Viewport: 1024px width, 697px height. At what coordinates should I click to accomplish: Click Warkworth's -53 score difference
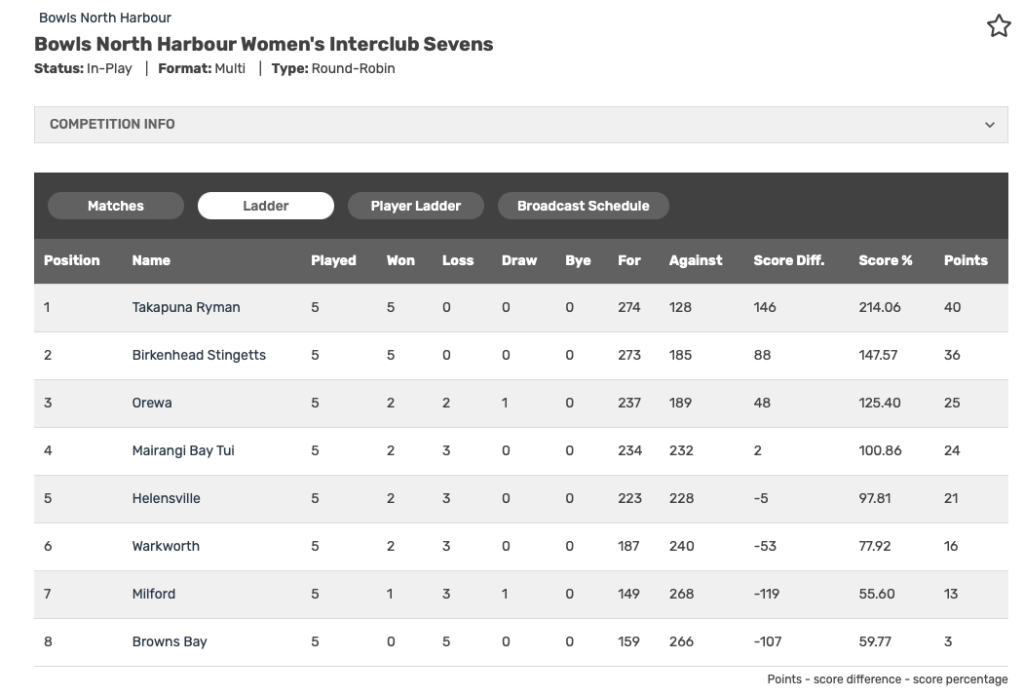click(765, 545)
